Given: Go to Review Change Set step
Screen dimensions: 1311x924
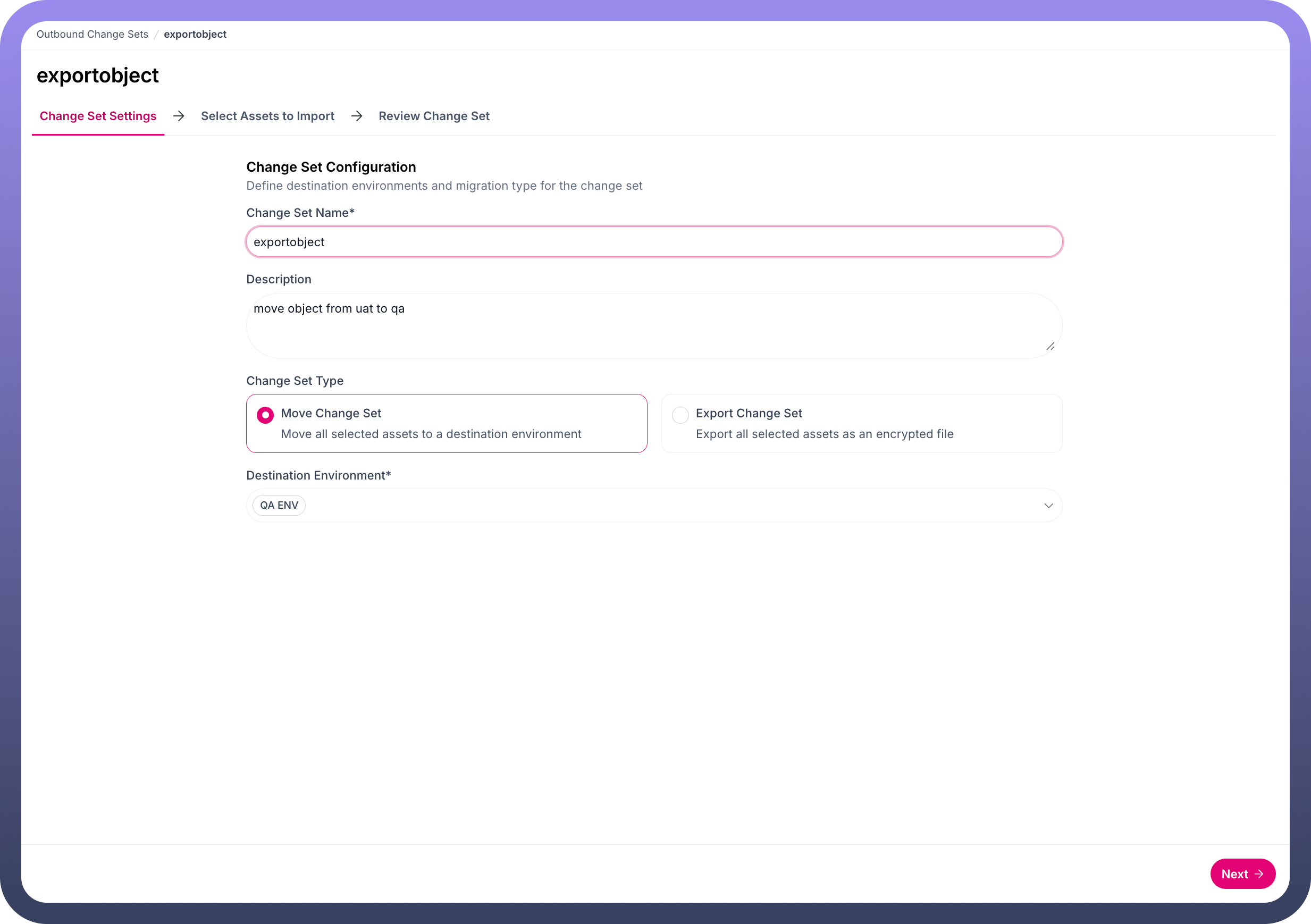Looking at the screenshot, I should 434,116.
